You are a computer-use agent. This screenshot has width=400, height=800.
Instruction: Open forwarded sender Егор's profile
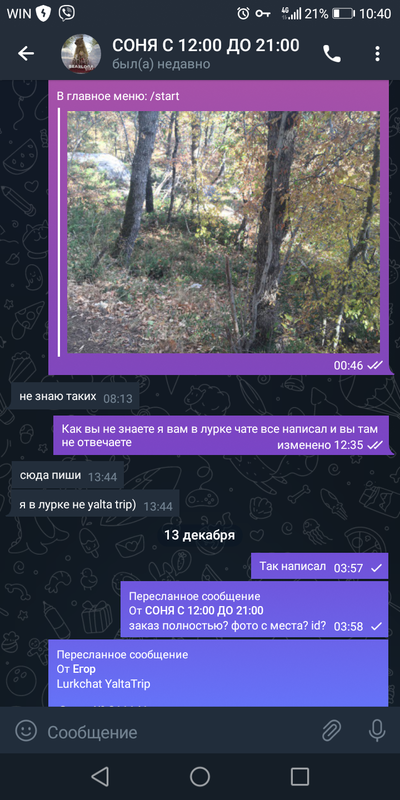click(x=84, y=669)
